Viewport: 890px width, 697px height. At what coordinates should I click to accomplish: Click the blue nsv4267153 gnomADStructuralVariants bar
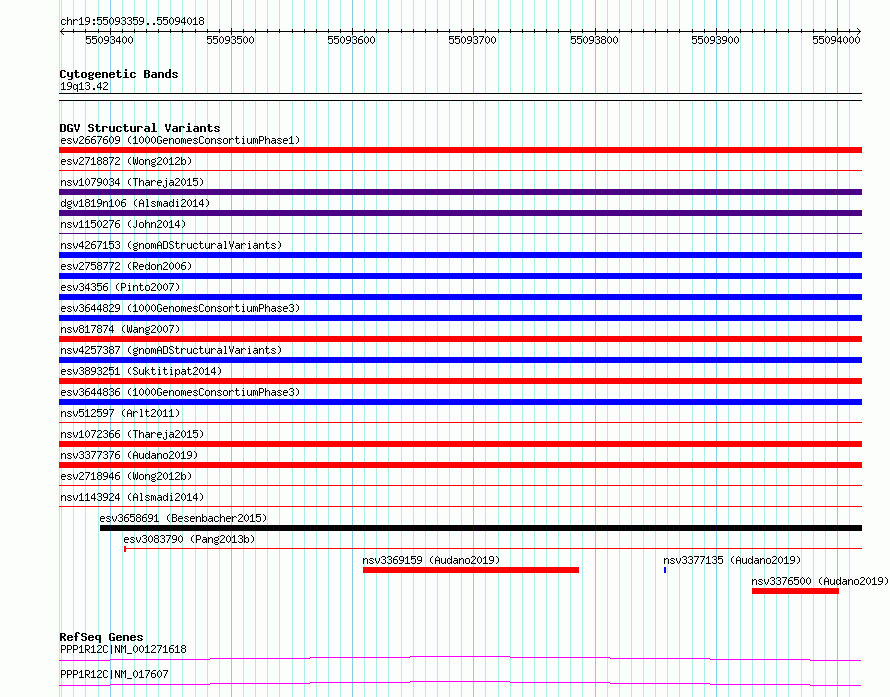pos(460,255)
